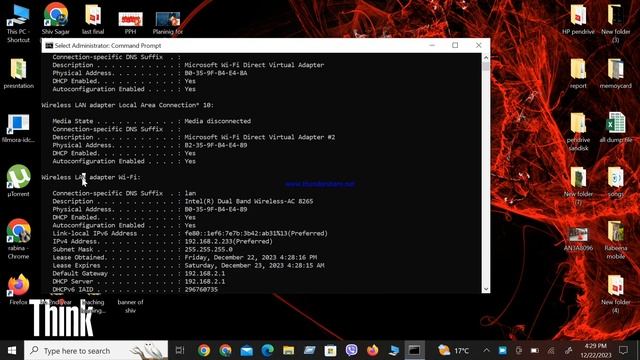Screen dimensions: 640x360
Task: Click the Lease Obtained date line
Action: tap(184, 258)
